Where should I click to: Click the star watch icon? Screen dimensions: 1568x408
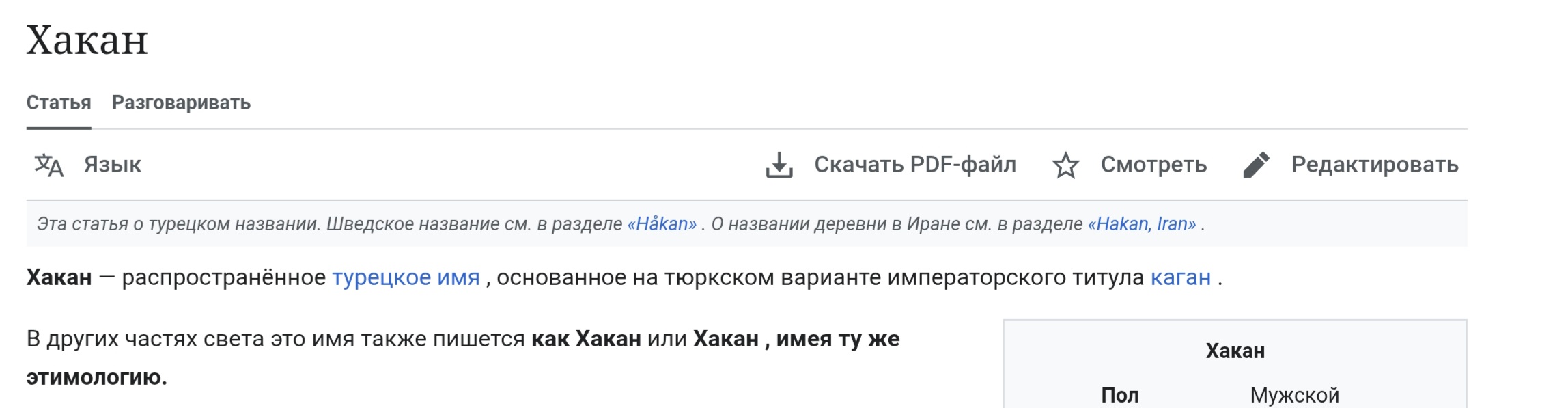(x=1065, y=165)
